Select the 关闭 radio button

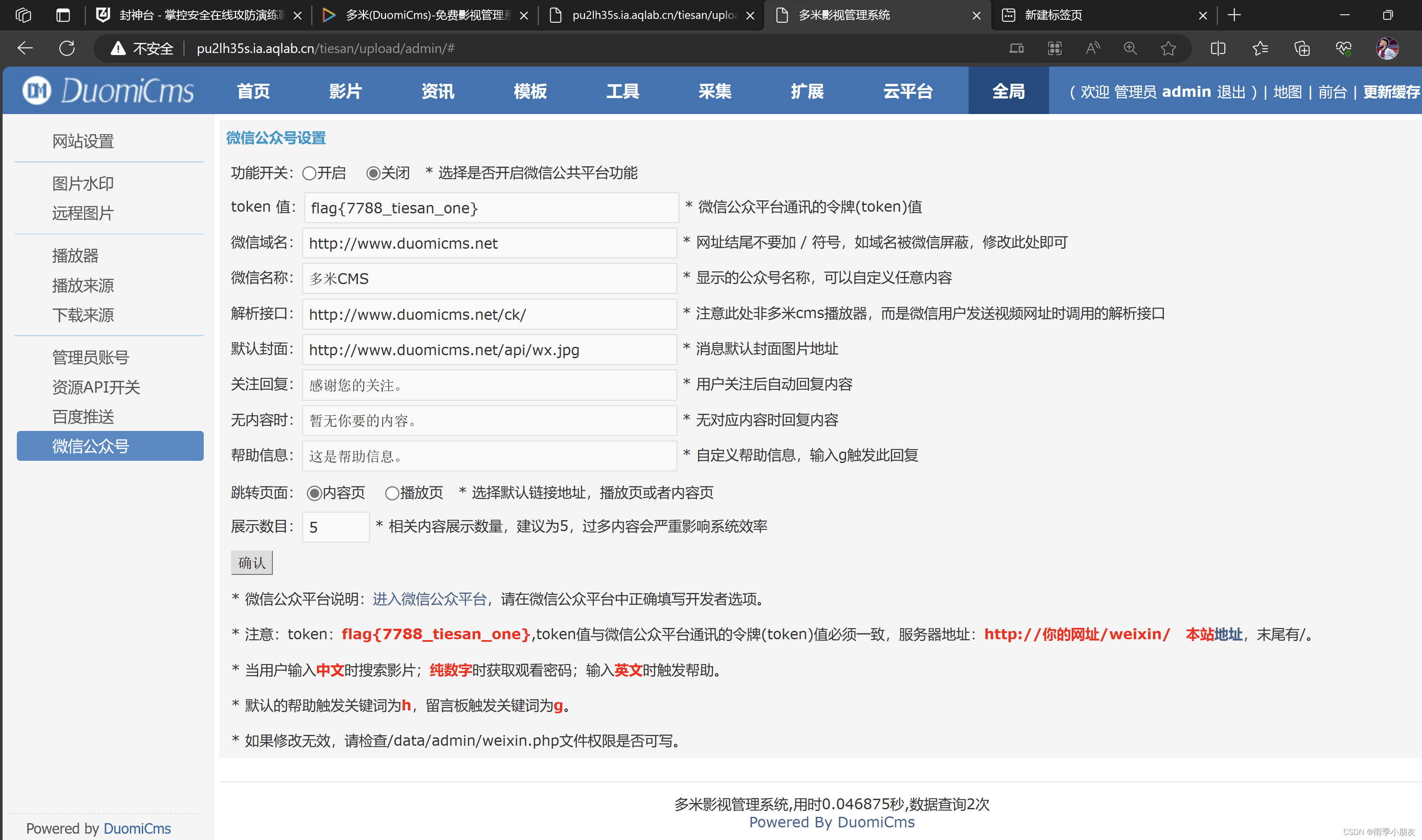tap(373, 173)
